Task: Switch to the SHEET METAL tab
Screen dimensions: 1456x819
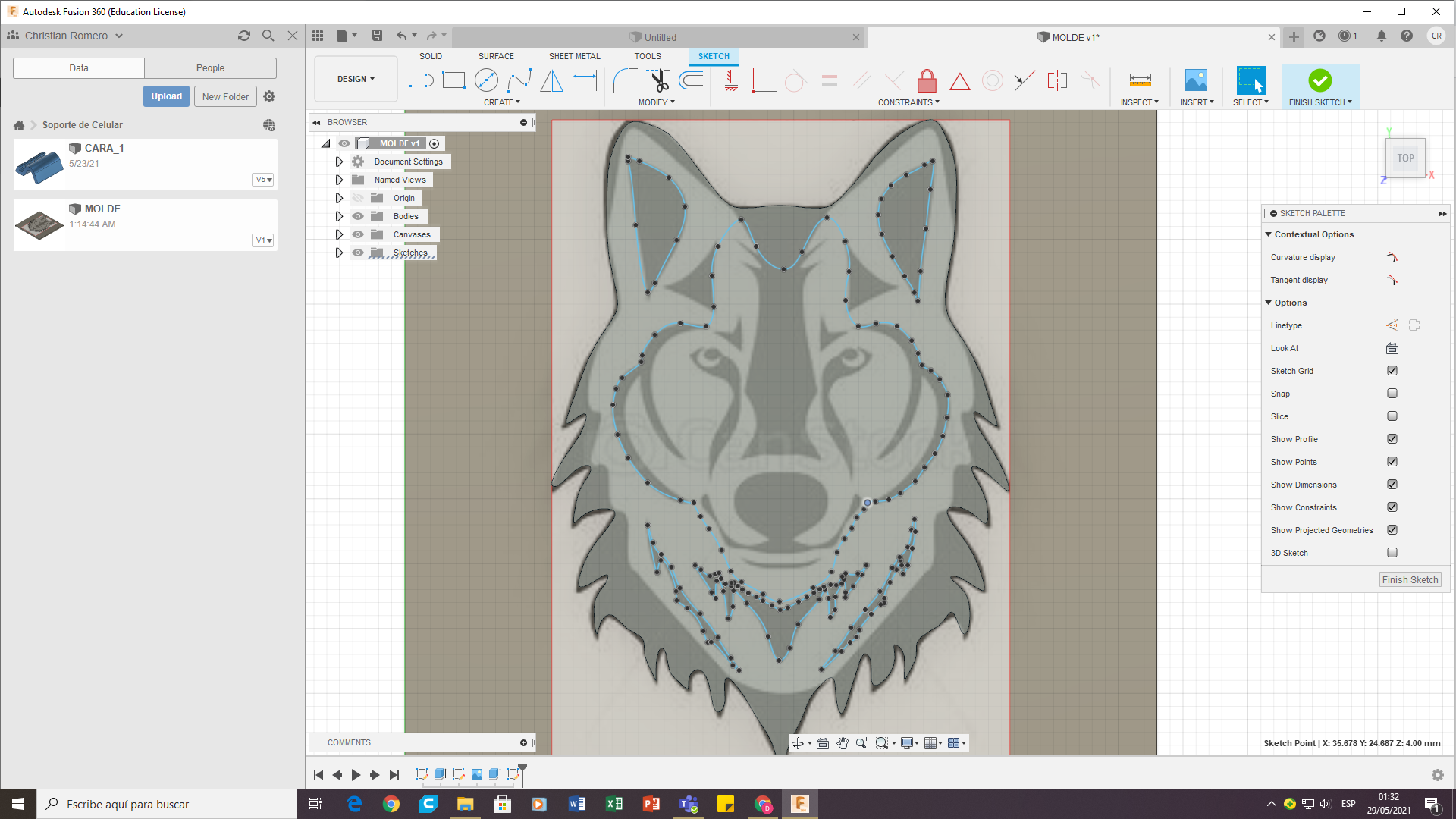Action: [x=574, y=56]
